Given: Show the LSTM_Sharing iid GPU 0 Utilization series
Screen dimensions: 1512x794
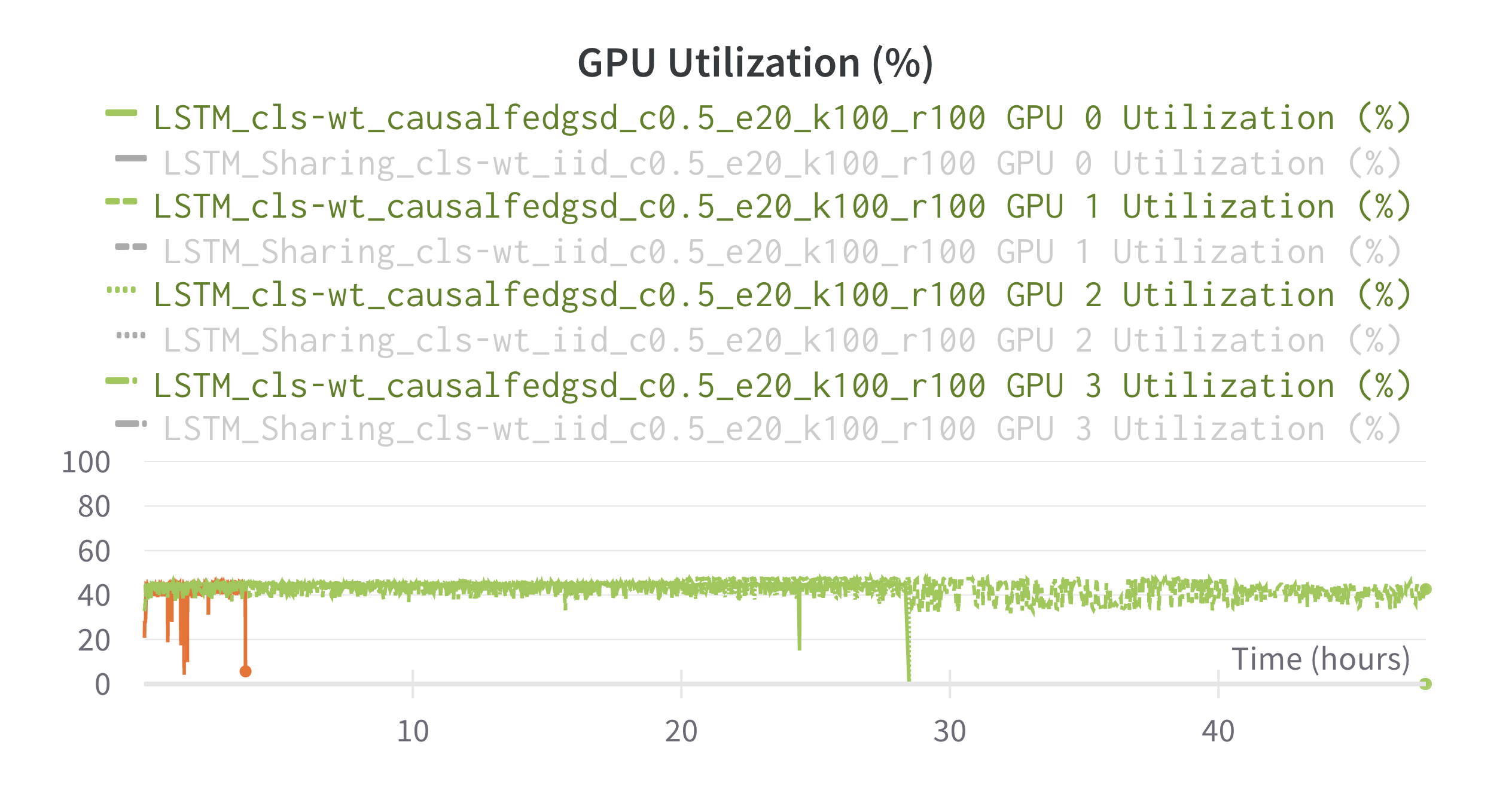Looking at the screenshot, I should coord(782,163).
